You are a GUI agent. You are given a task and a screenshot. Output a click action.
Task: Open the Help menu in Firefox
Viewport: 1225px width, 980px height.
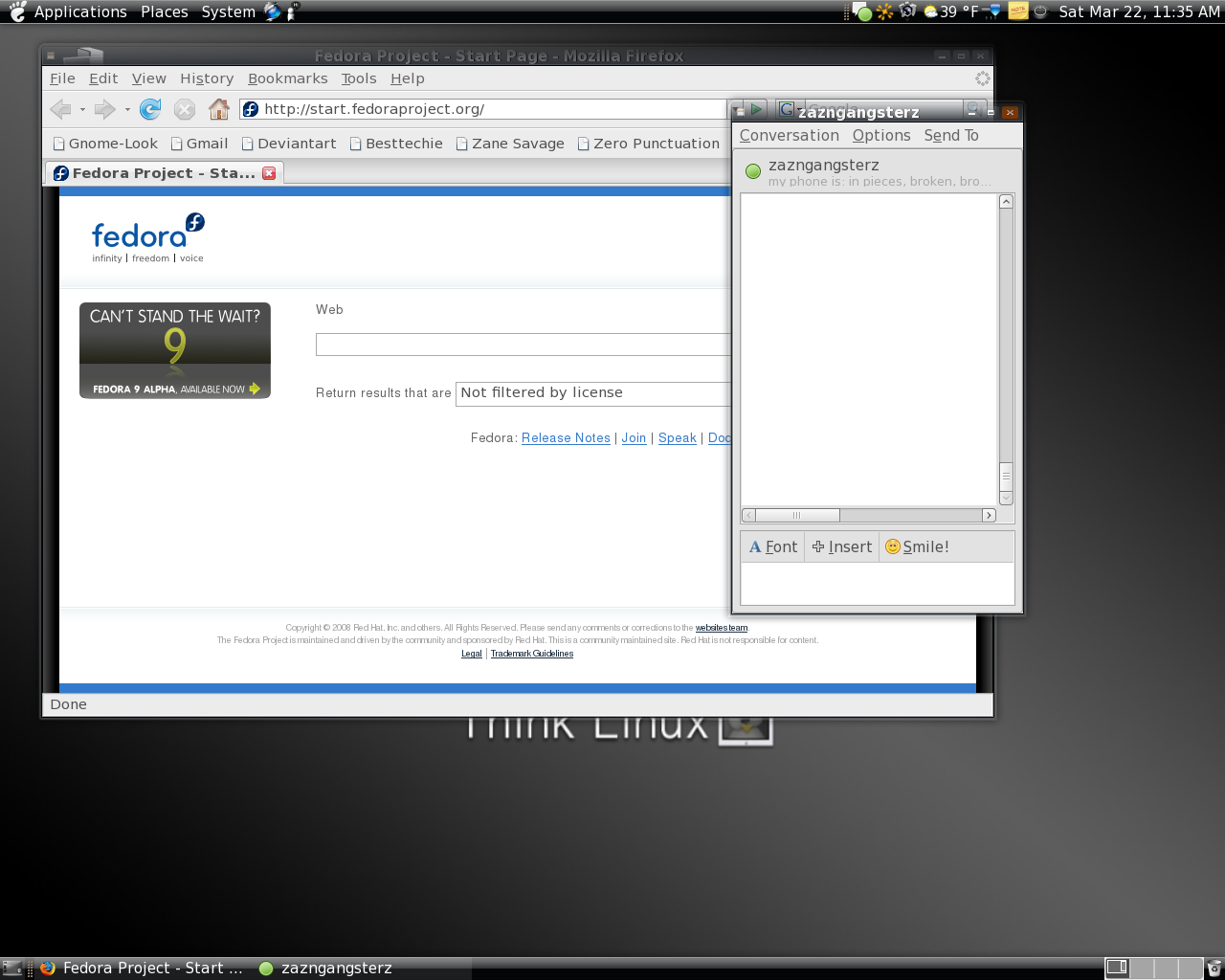tap(407, 78)
